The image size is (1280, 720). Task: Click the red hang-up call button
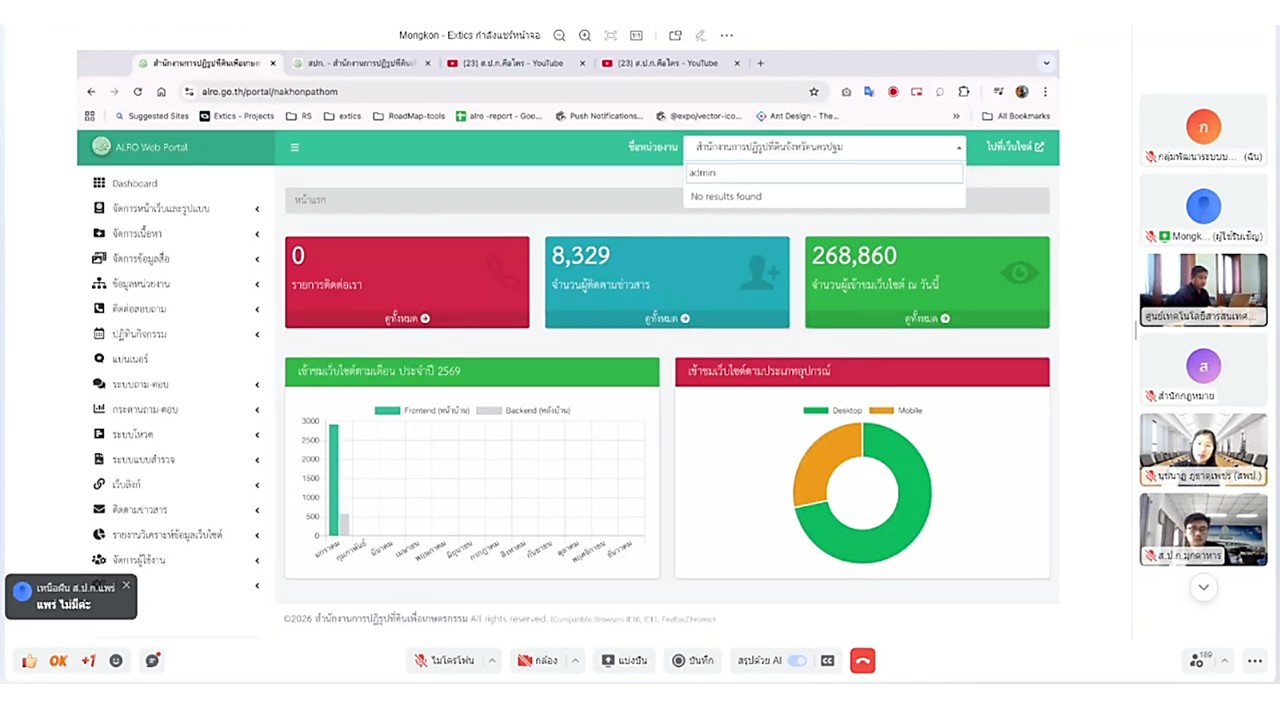(862, 661)
